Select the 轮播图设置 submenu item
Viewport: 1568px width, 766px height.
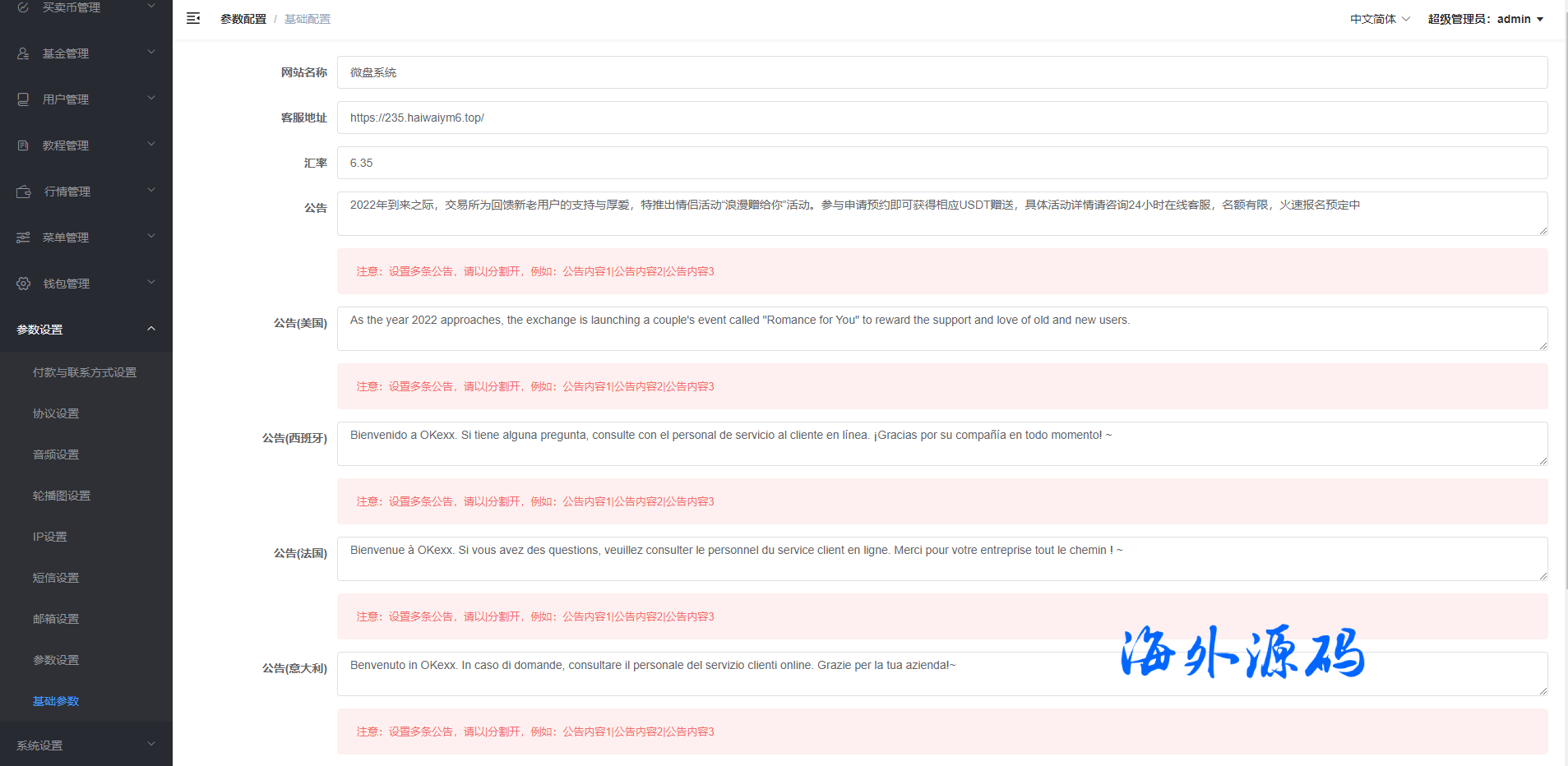(x=62, y=496)
